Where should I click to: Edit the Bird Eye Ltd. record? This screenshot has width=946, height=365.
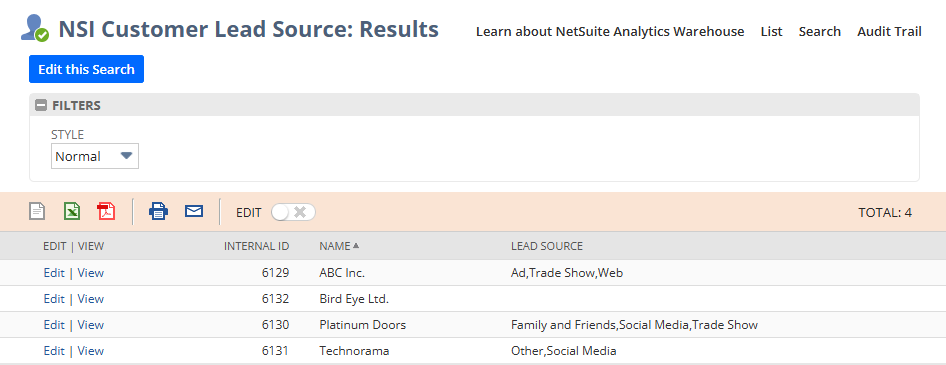[54, 299]
